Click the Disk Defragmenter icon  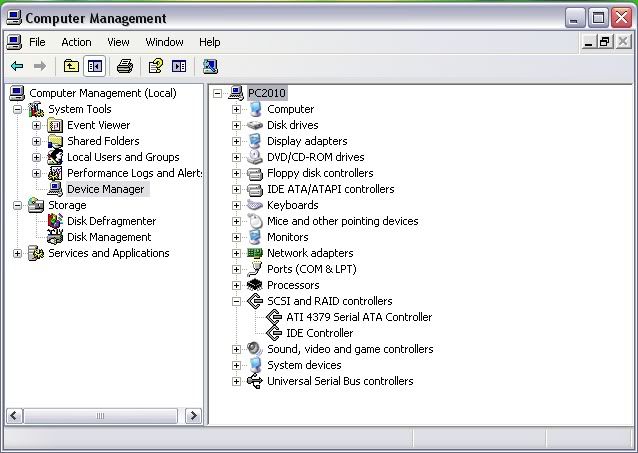(55, 221)
